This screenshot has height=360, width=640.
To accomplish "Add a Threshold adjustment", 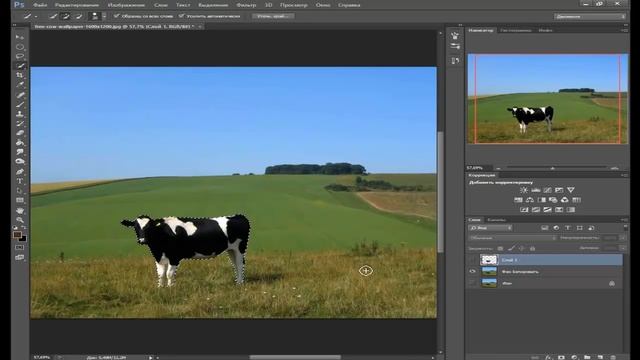I will 547,210.
